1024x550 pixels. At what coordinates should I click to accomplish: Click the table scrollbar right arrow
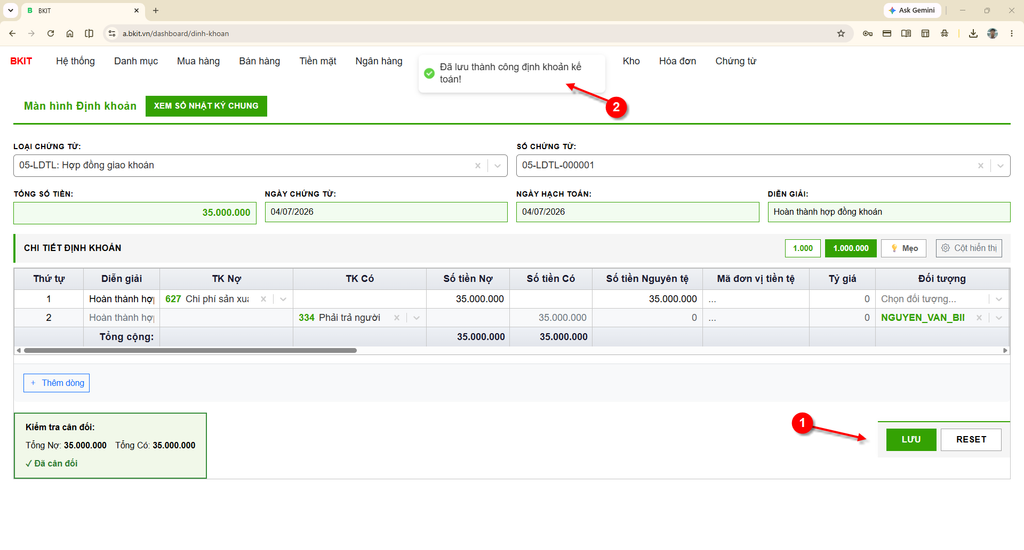point(1005,351)
